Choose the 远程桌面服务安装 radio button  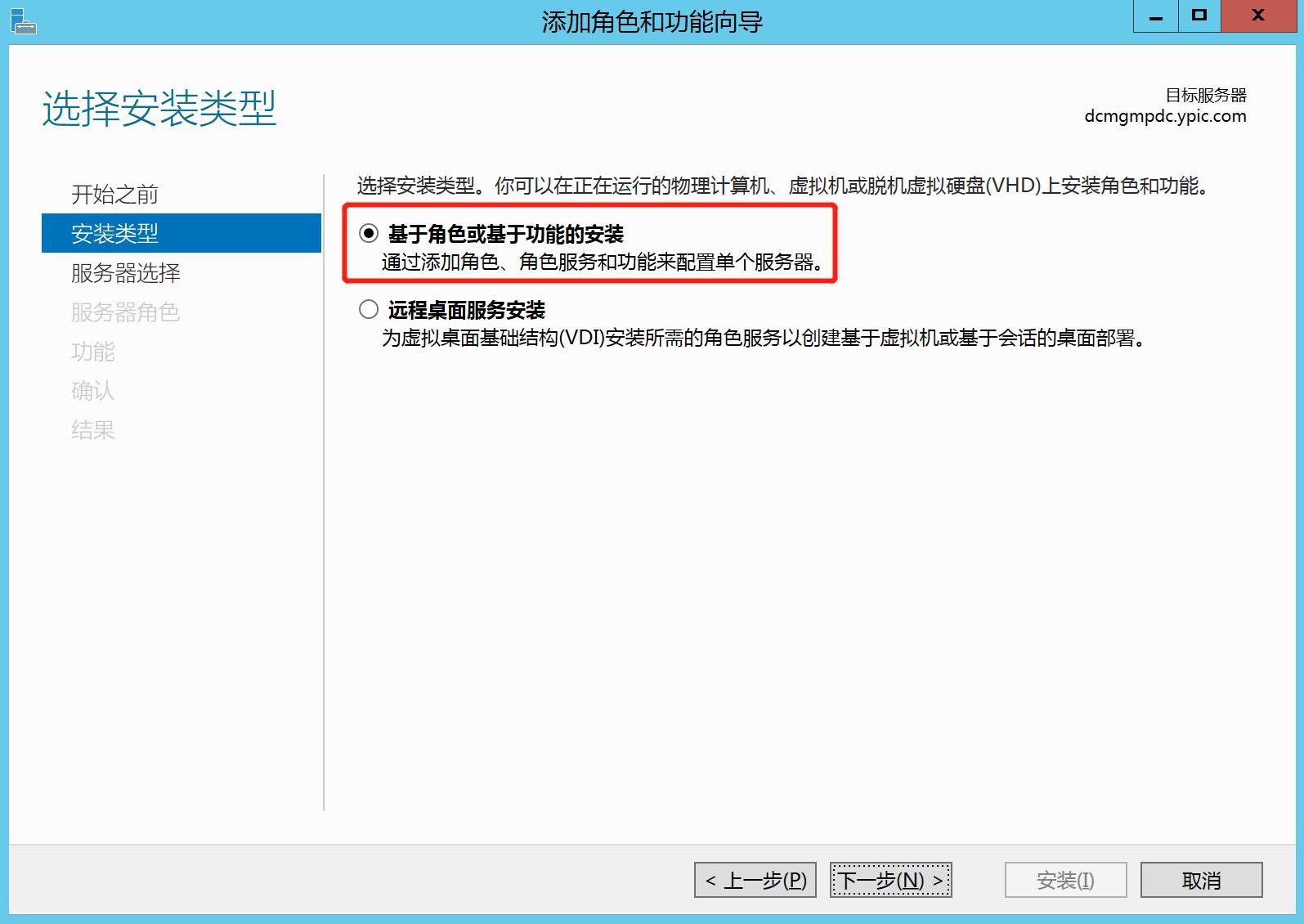[x=369, y=309]
